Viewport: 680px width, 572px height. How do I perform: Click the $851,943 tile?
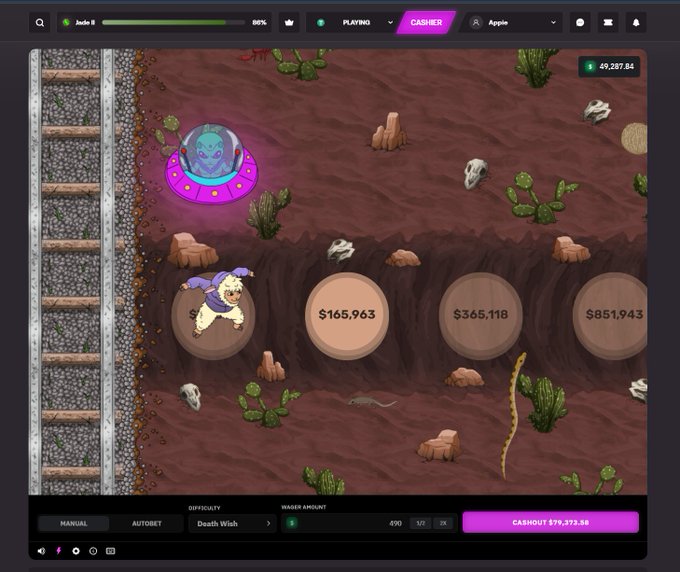610,315
